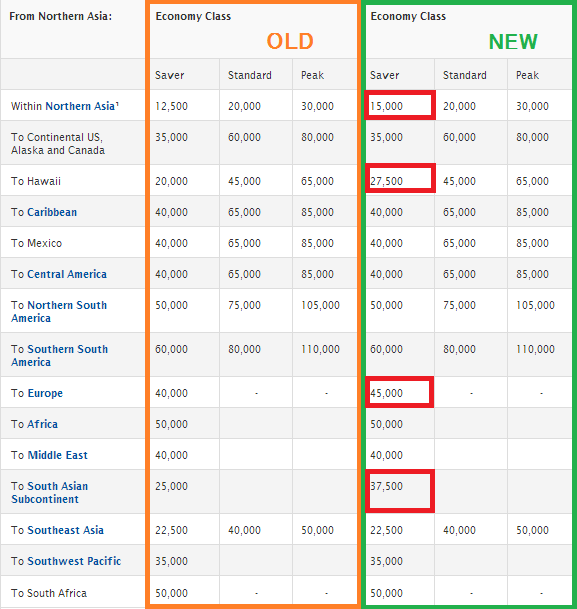The width and height of the screenshot is (577, 609).
Task: Open the Caribbean region link
Action: tap(52, 212)
